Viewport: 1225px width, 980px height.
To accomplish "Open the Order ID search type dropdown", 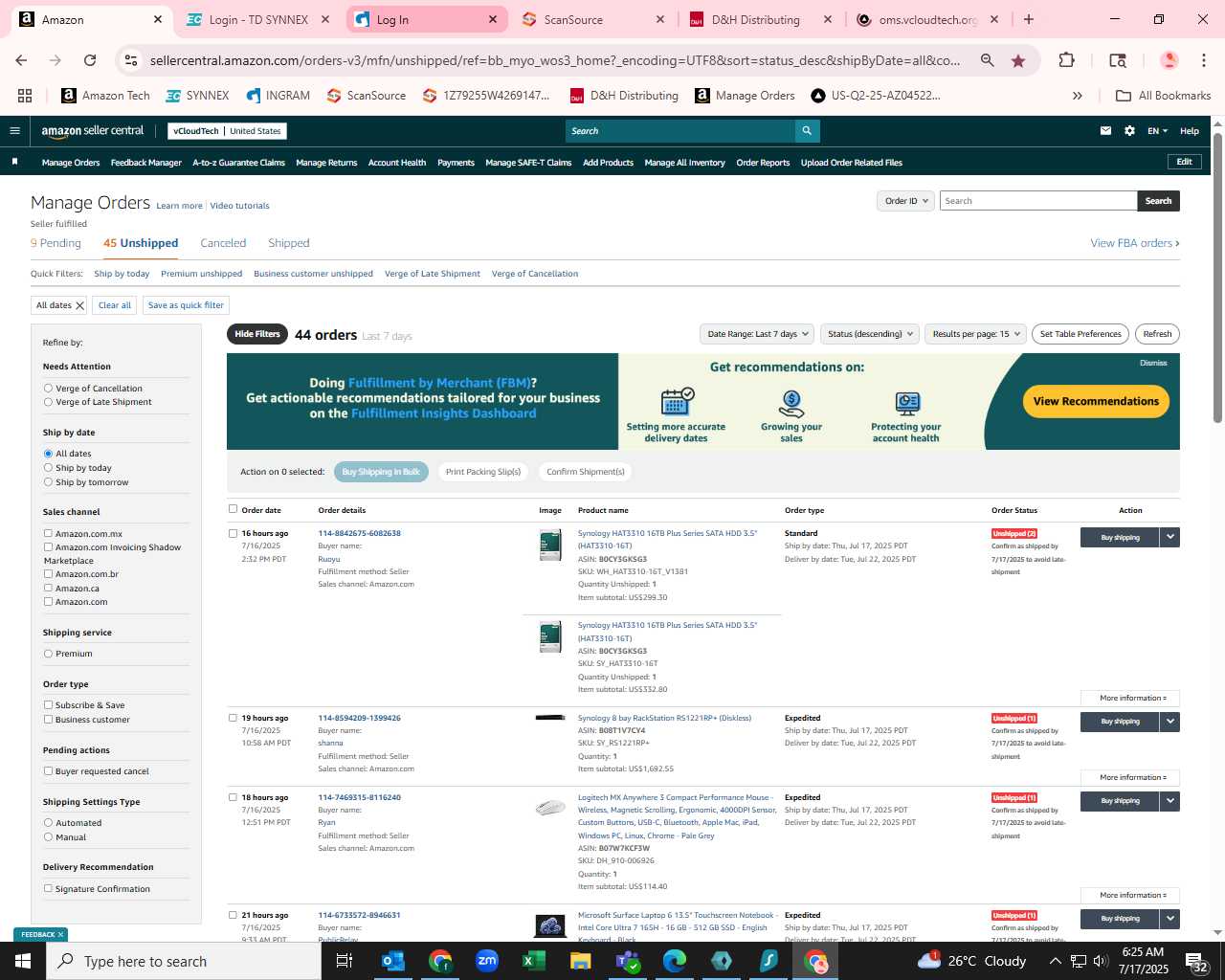I will point(905,201).
